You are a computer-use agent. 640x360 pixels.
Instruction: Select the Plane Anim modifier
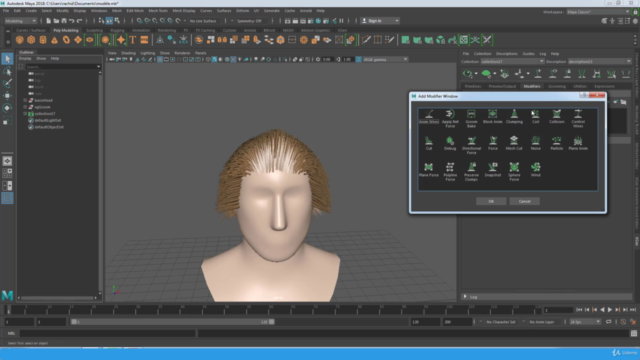pos(578,143)
